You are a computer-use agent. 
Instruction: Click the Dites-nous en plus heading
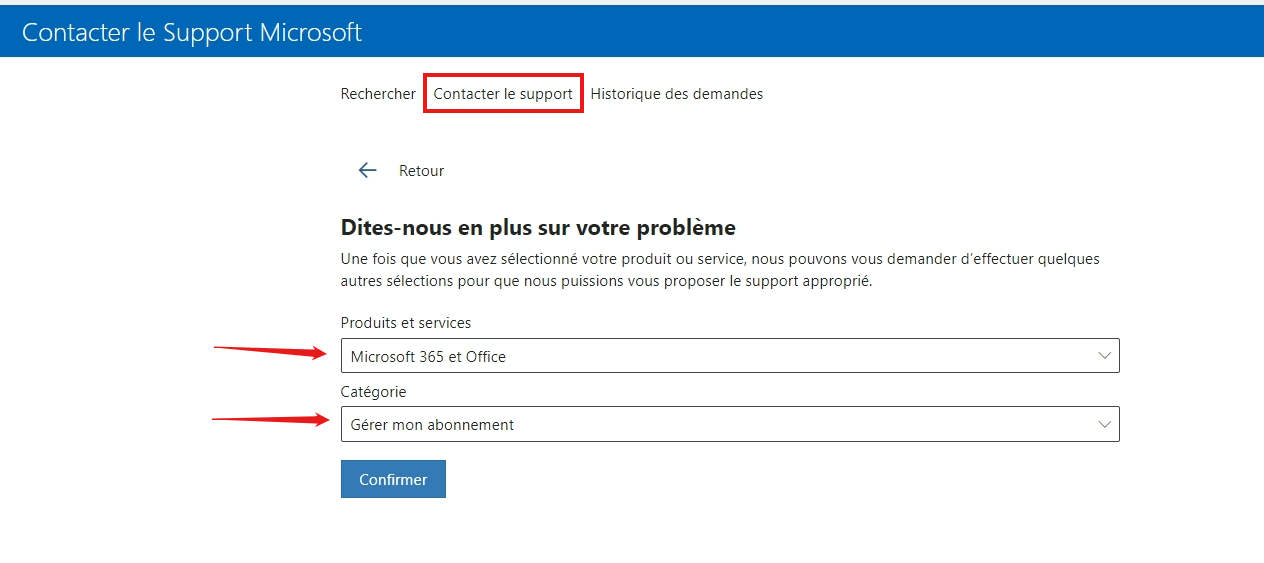tap(538, 227)
